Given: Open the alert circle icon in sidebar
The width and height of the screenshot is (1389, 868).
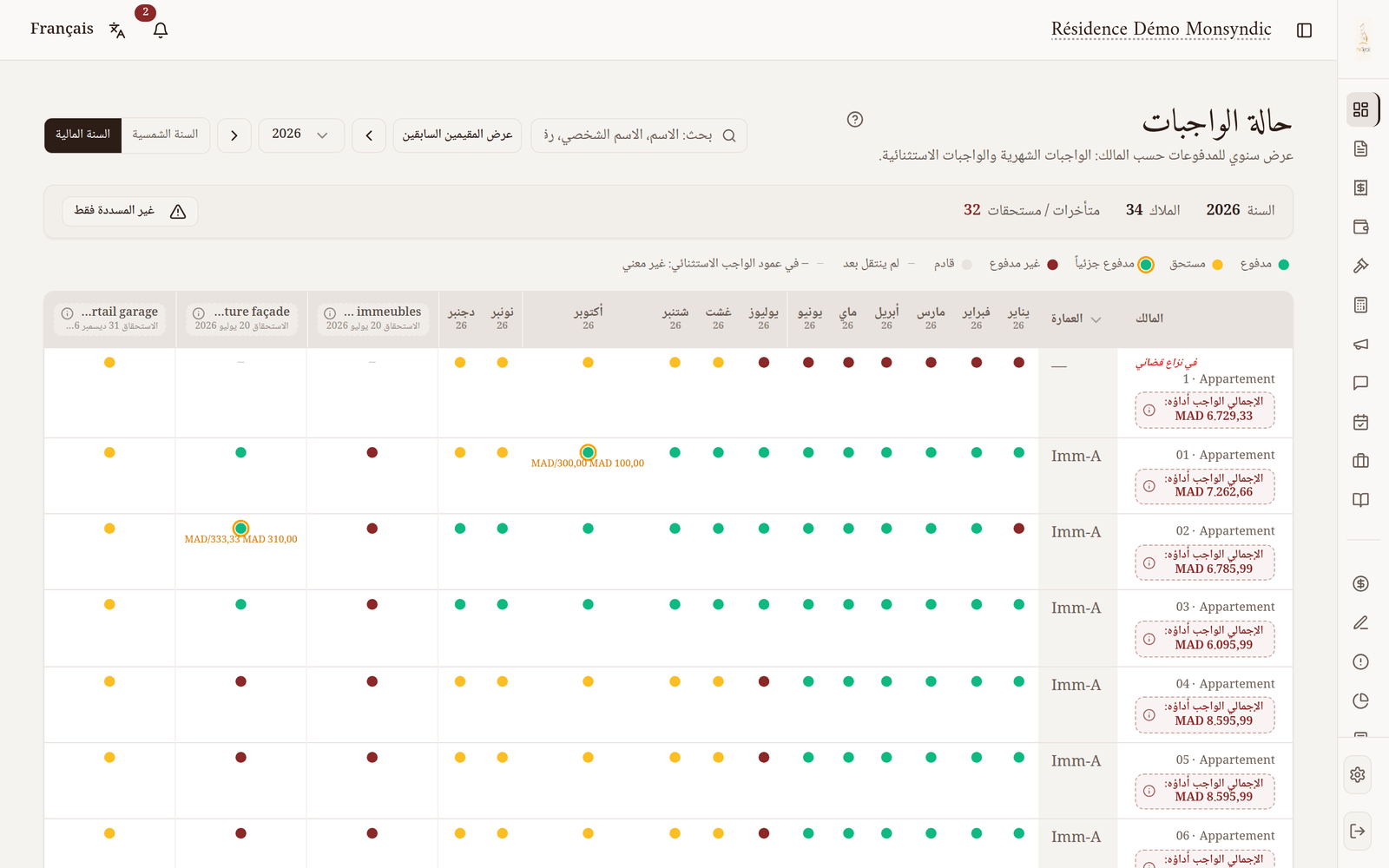Looking at the screenshot, I should click(x=1360, y=661).
